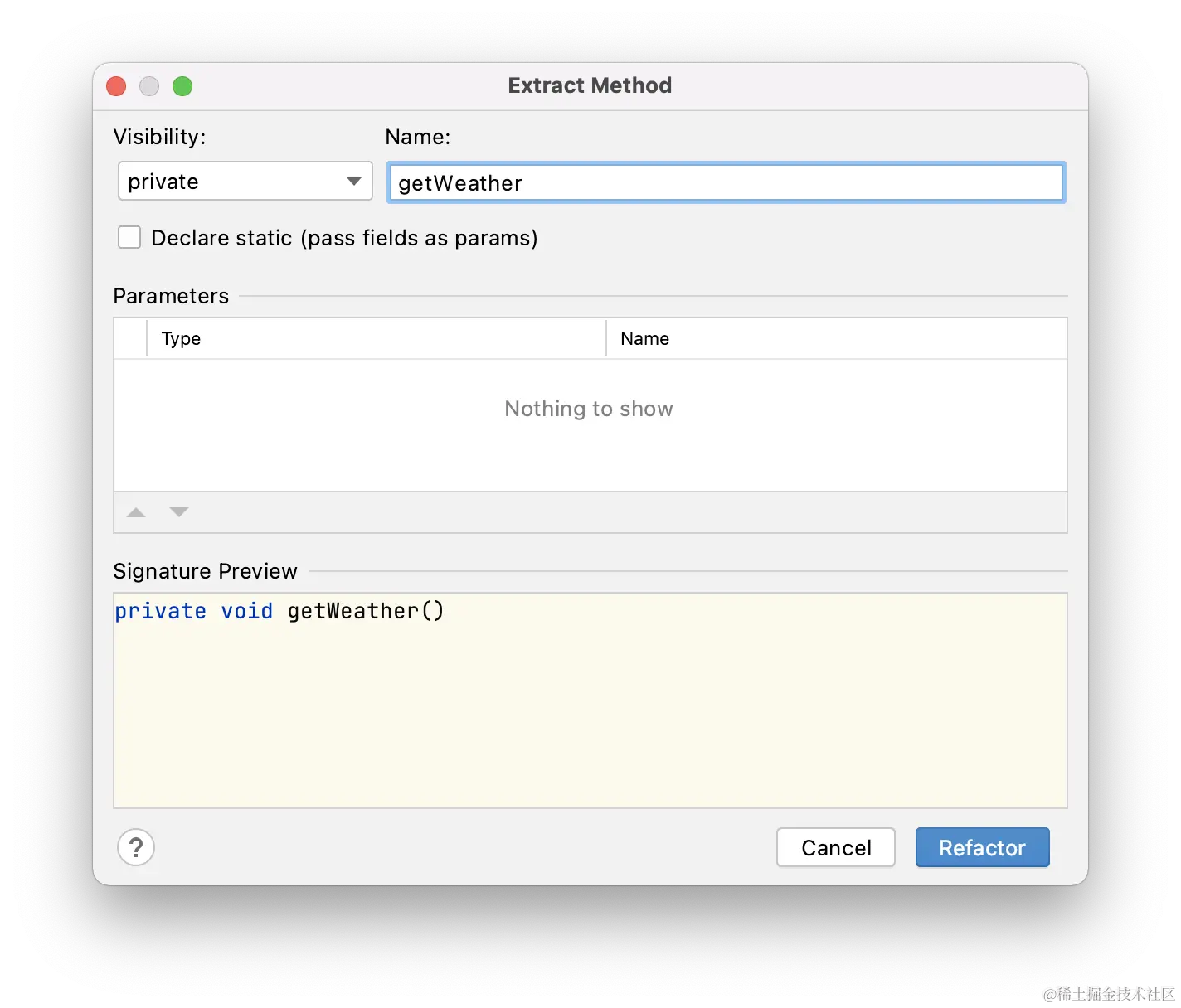Click the empty 'Nothing to show' parameters table

(x=590, y=424)
